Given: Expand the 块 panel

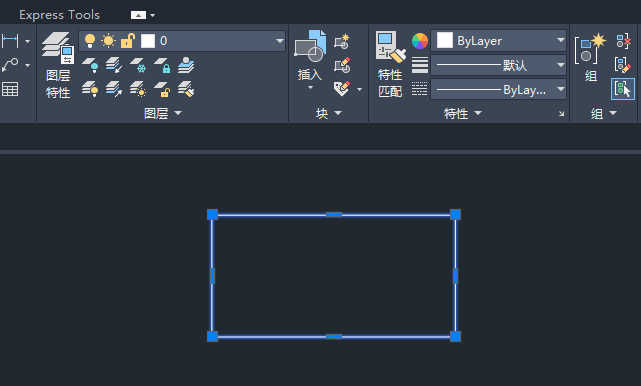Looking at the screenshot, I should pyautogui.click(x=329, y=113).
